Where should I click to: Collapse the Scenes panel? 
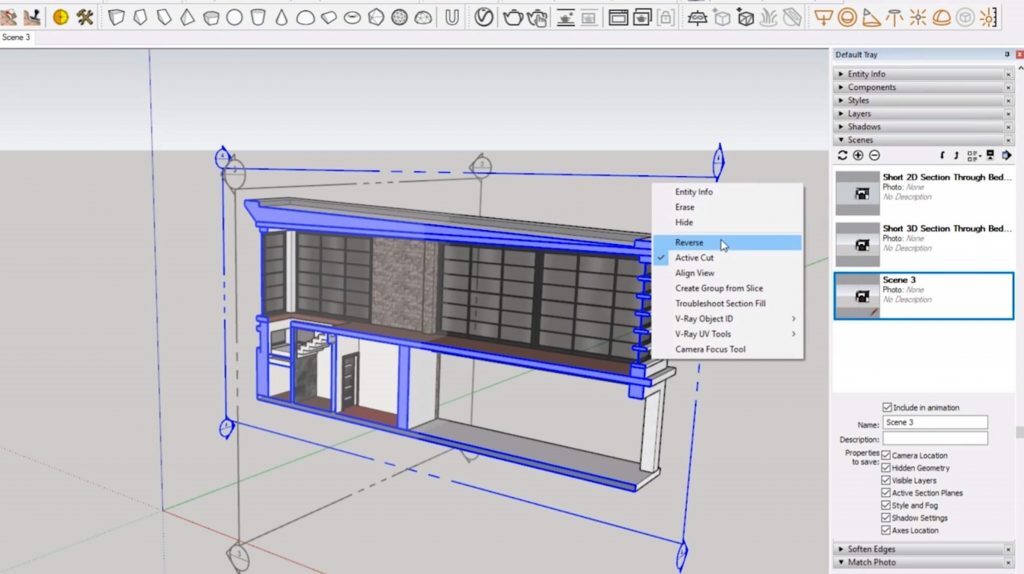click(x=923, y=140)
